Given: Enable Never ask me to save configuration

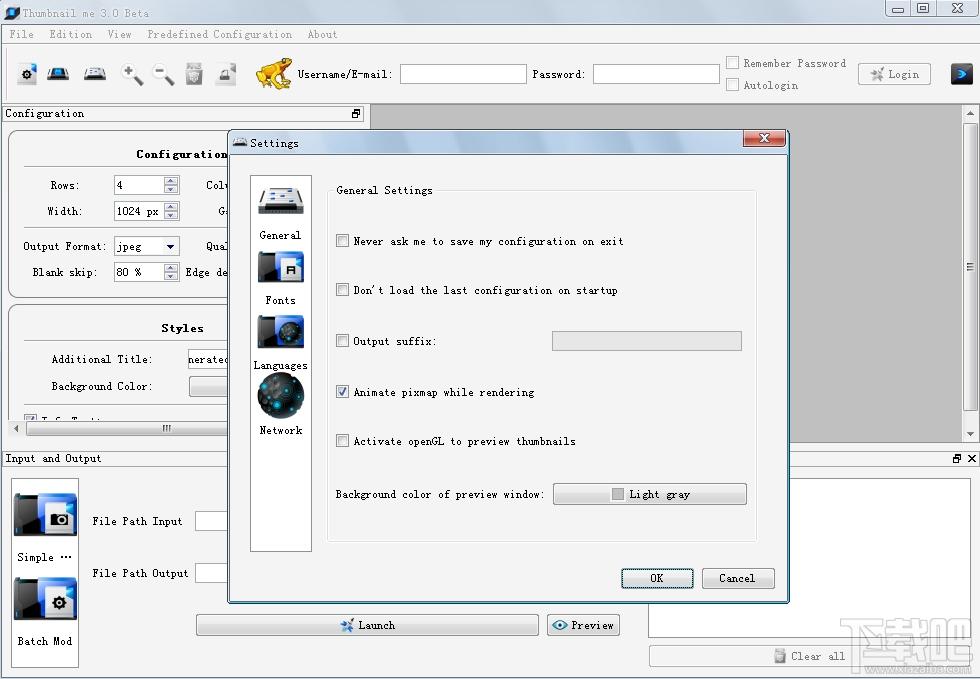Looking at the screenshot, I should coord(342,241).
